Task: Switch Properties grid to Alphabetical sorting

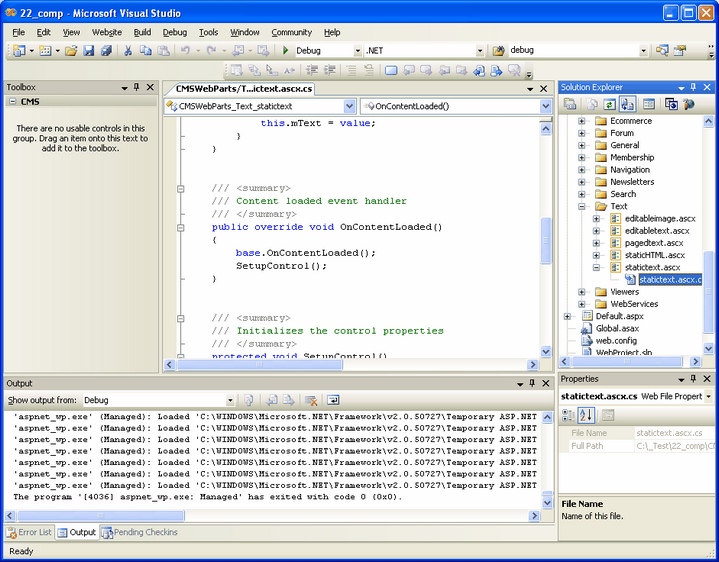Action: pos(586,415)
